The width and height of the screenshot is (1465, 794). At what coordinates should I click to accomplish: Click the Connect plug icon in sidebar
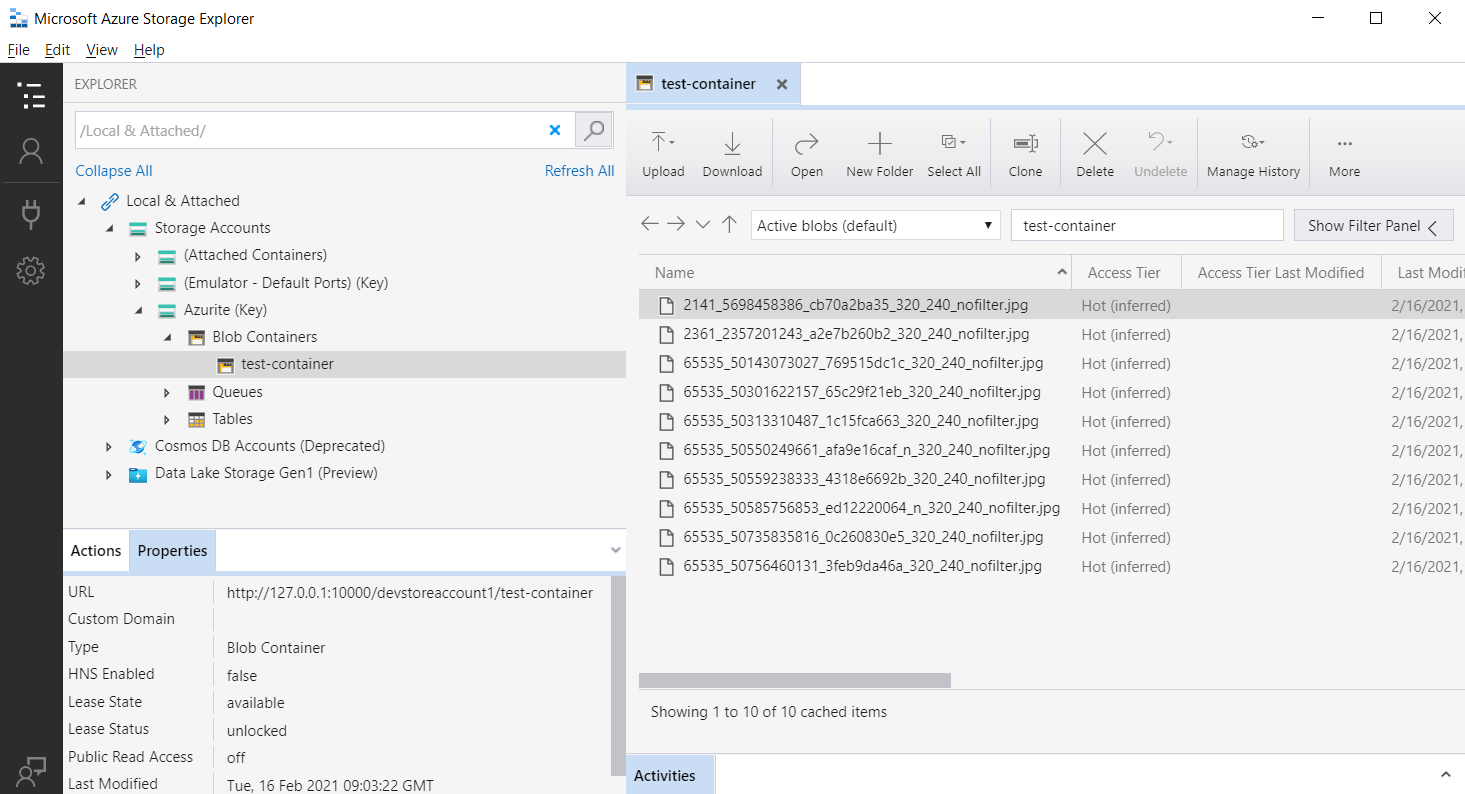click(31, 213)
